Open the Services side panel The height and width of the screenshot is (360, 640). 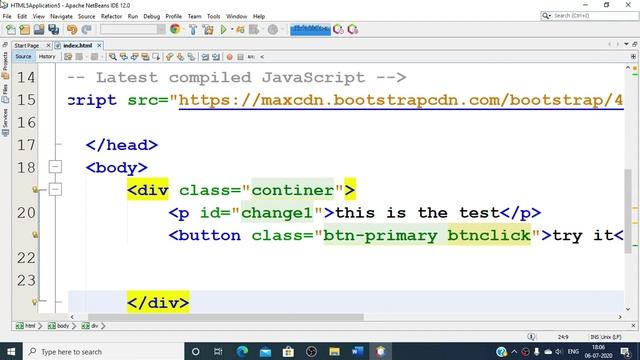click(5, 122)
